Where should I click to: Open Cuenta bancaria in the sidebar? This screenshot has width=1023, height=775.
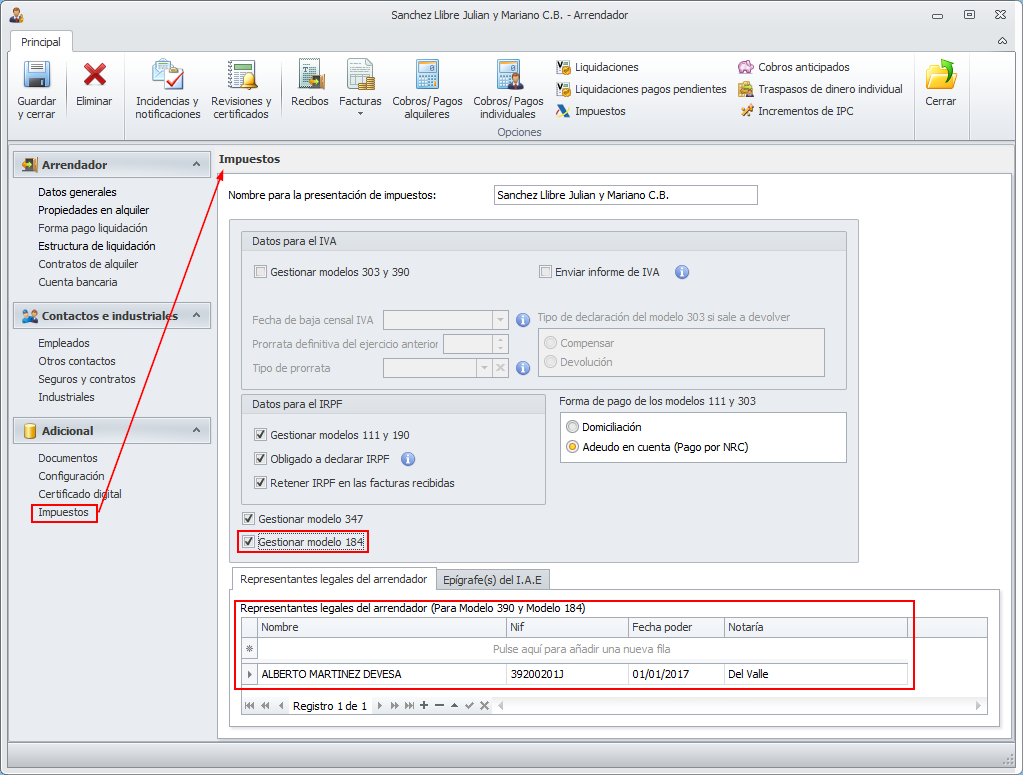(78, 282)
